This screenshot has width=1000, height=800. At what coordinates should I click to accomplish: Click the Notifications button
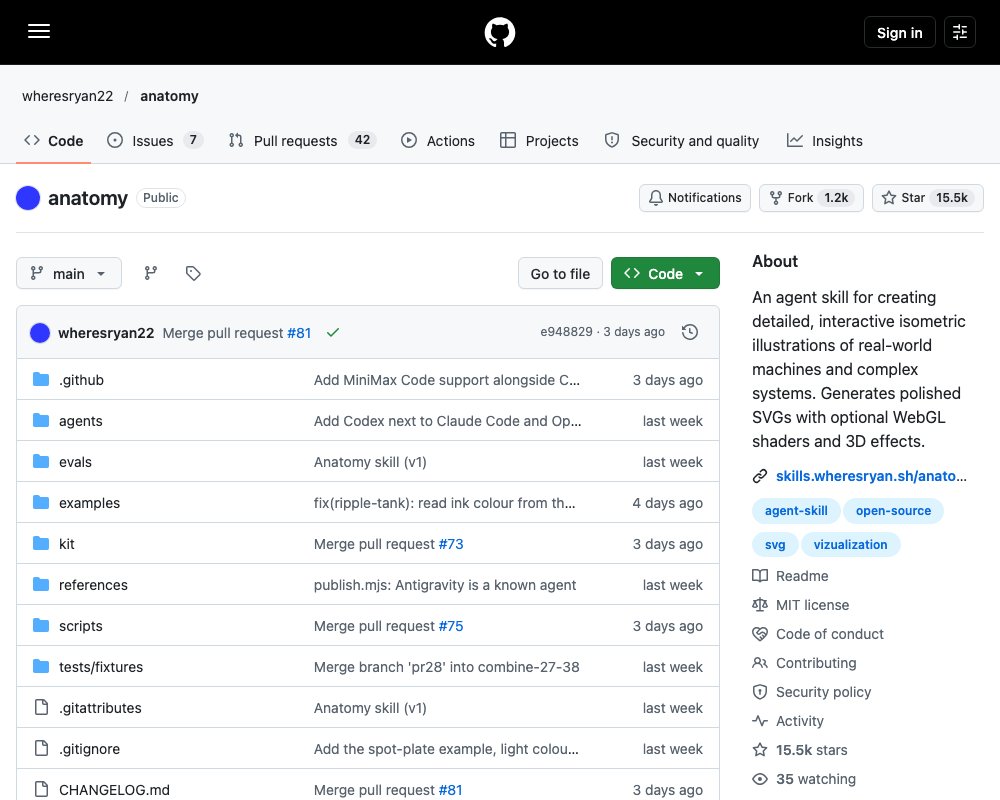pyautogui.click(x=695, y=198)
